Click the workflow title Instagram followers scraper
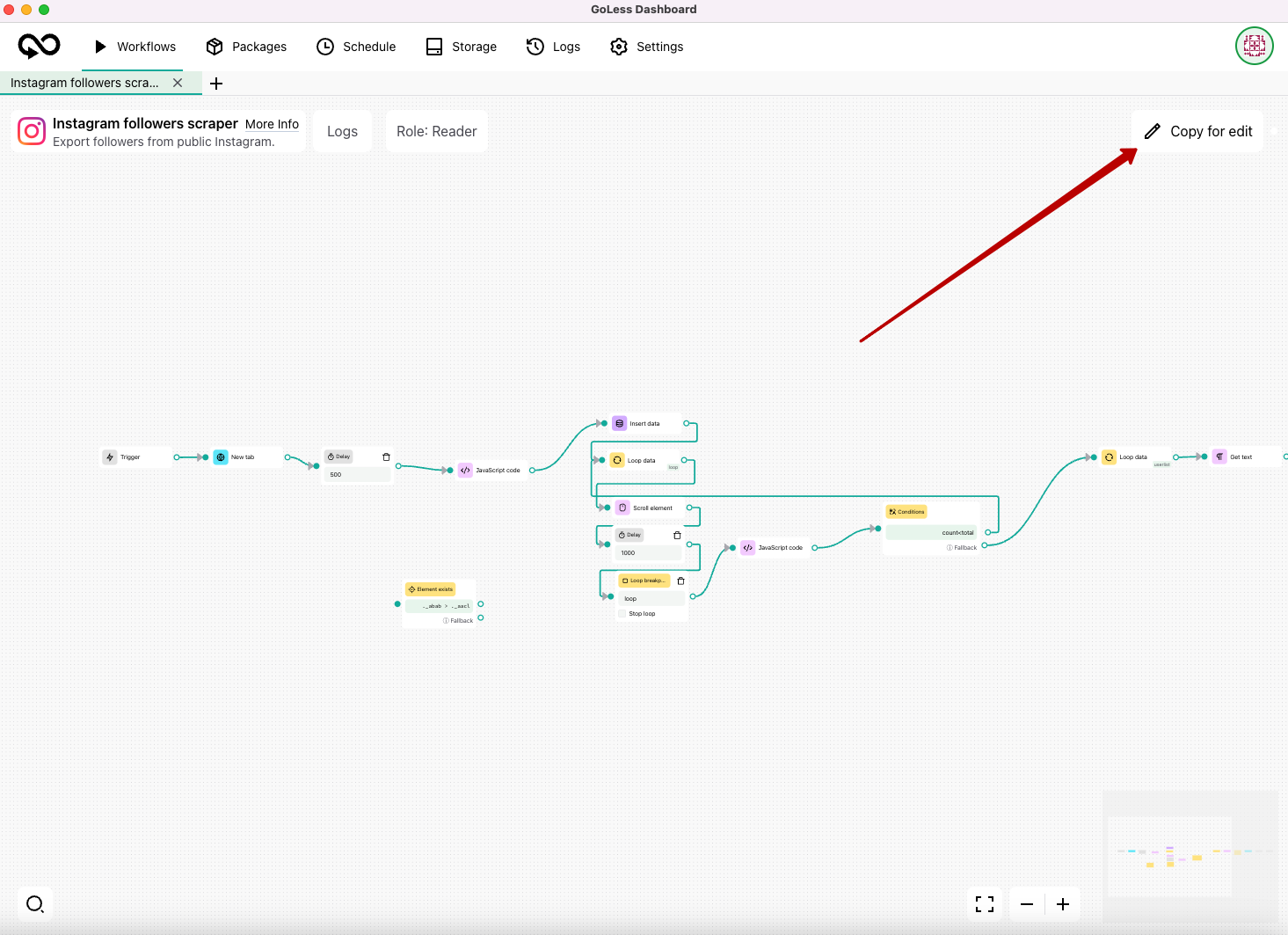Viewport: 1288px width, 935px height. [145, 123]
